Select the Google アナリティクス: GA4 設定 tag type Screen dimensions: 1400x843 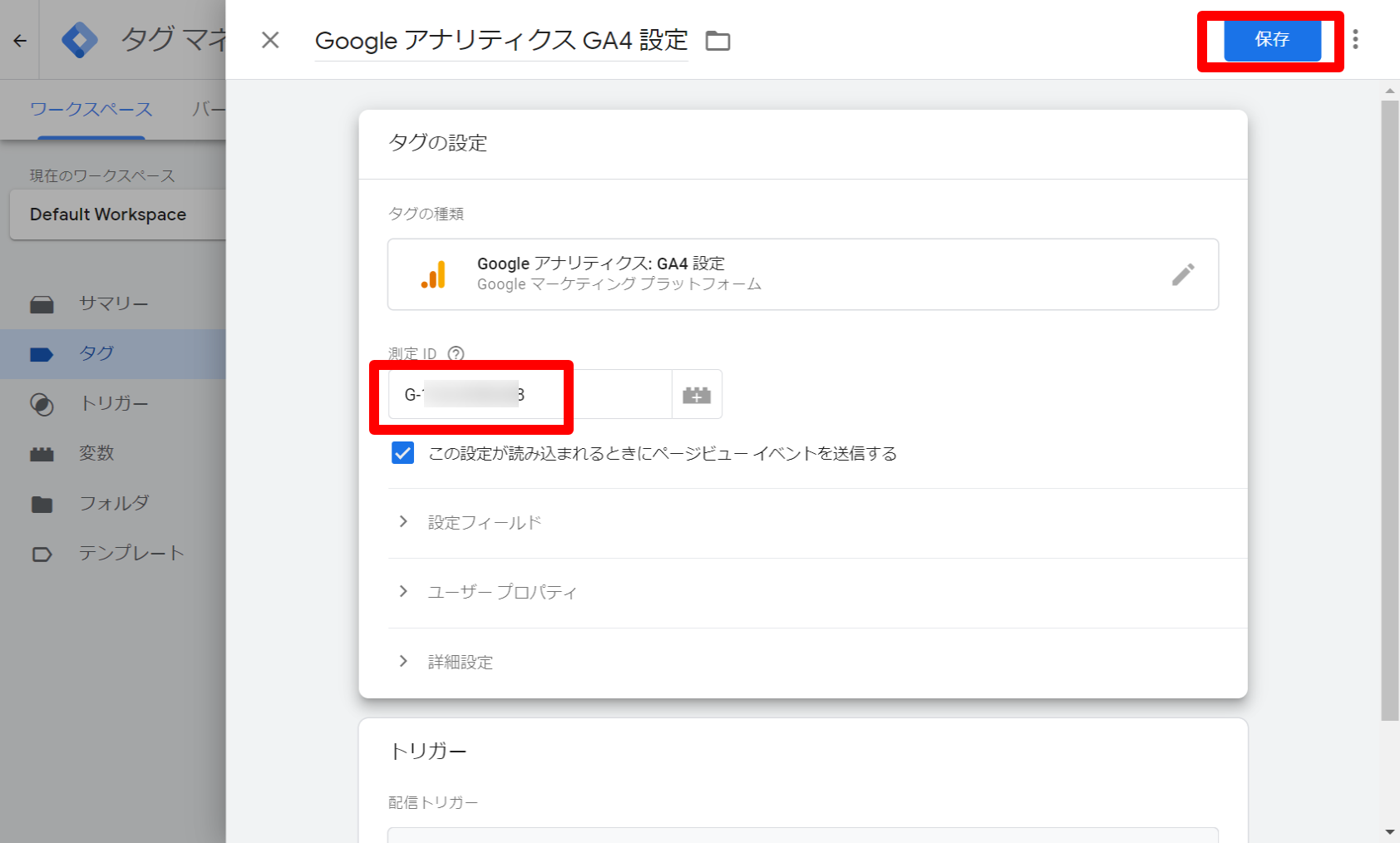[803, 274]
